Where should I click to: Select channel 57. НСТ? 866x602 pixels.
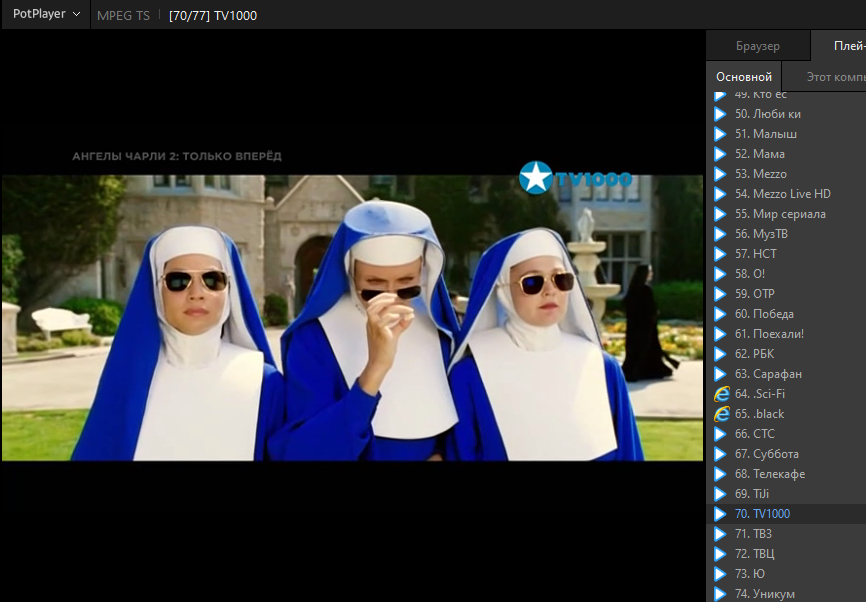[786, 254]
